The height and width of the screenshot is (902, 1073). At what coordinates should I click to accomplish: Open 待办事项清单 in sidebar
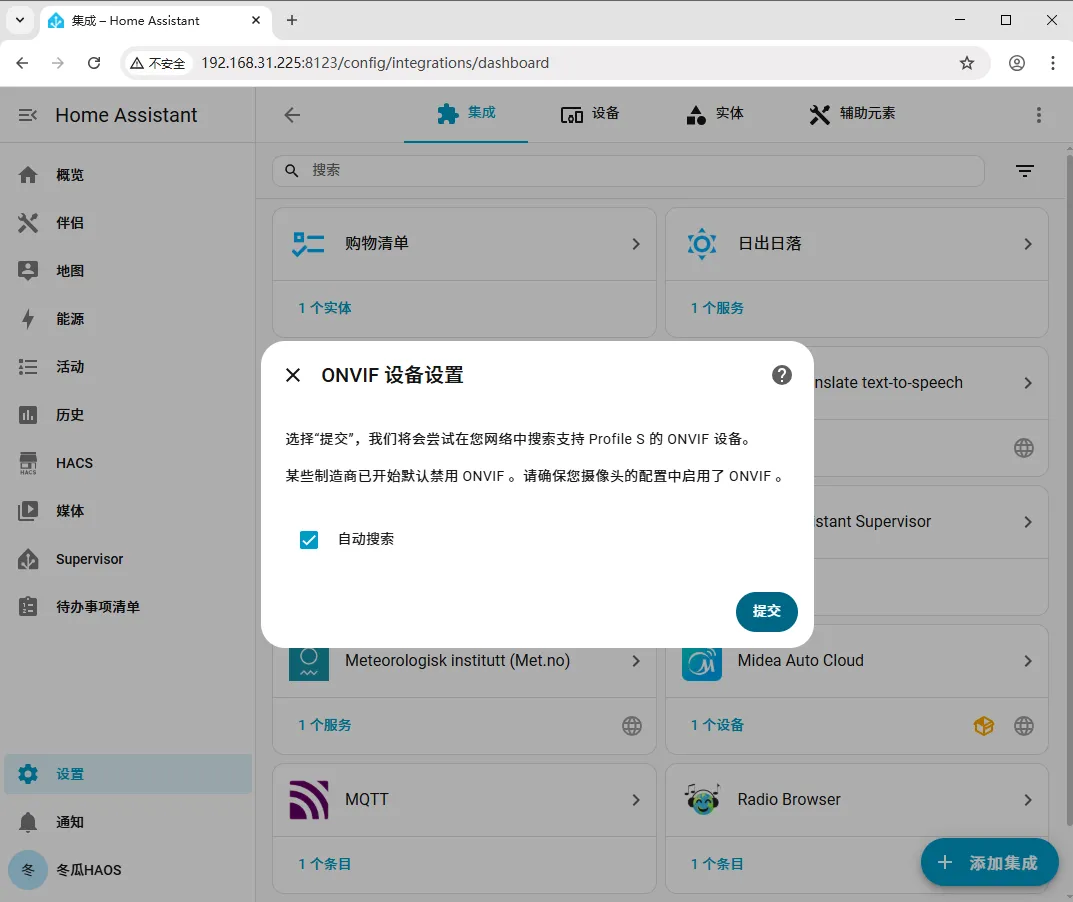tap(127, 607)
